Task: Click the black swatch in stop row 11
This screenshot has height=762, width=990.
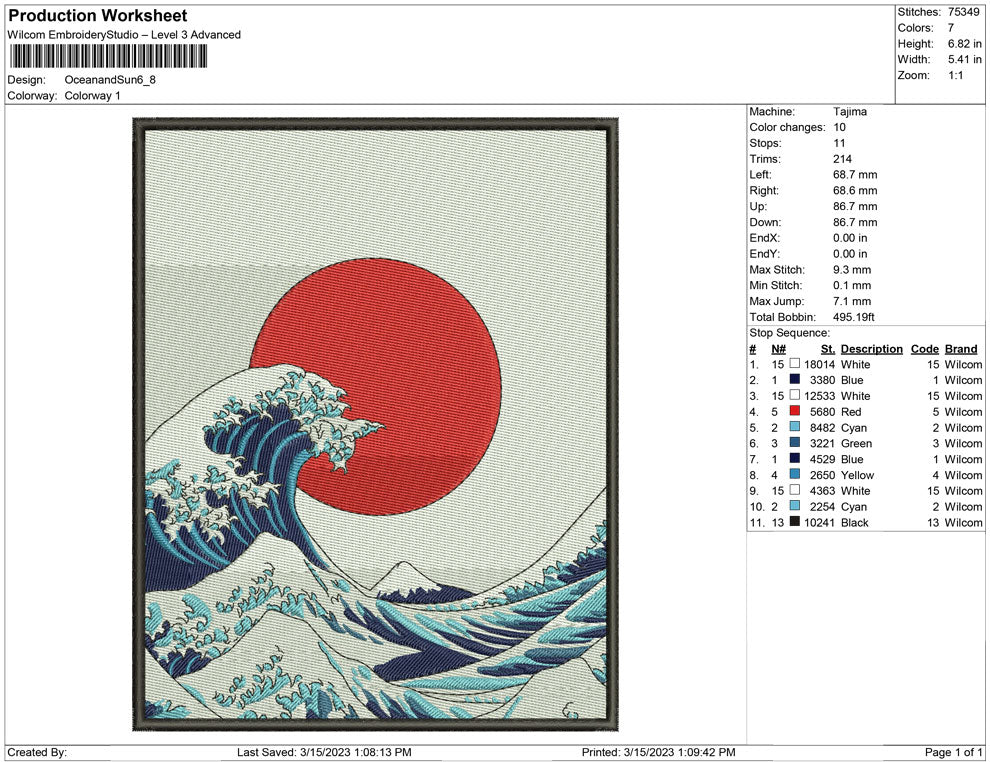Action: [x=795, y=521]
